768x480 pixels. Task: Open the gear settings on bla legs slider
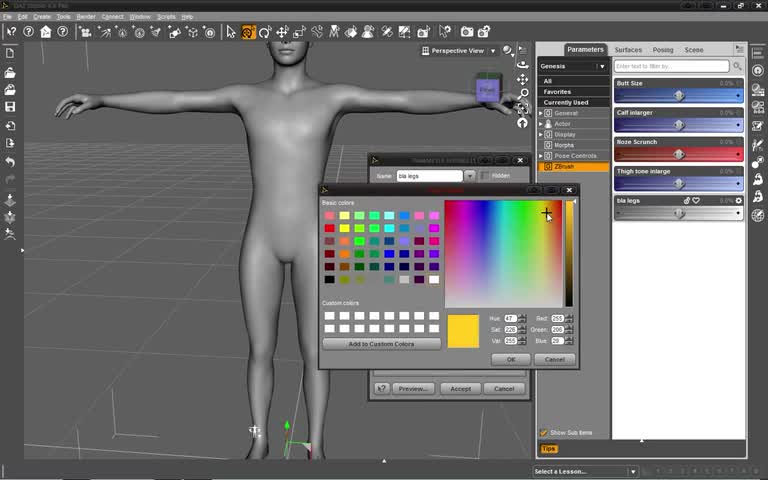(739, 200)
